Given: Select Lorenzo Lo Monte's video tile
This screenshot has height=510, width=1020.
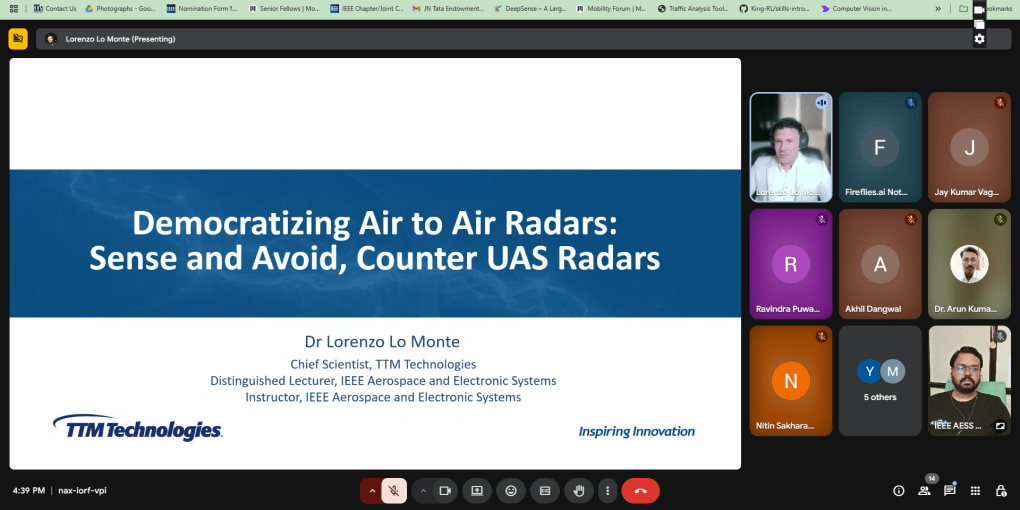Looking at the screenshot, I should point(791,147).
